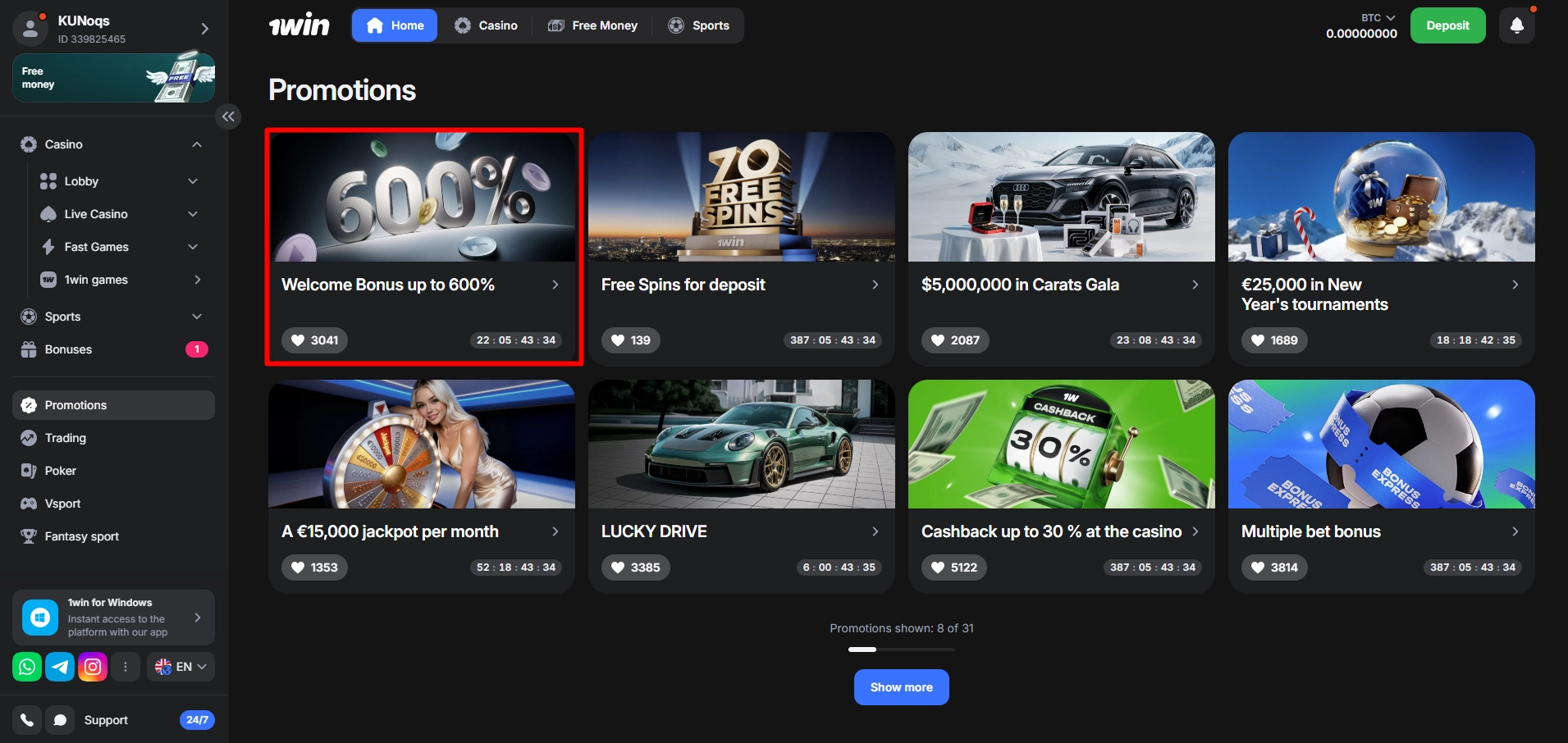Screen dimensions: 1568x743
Task: Open Cashback up to 30 % title
Action: 1051,531
